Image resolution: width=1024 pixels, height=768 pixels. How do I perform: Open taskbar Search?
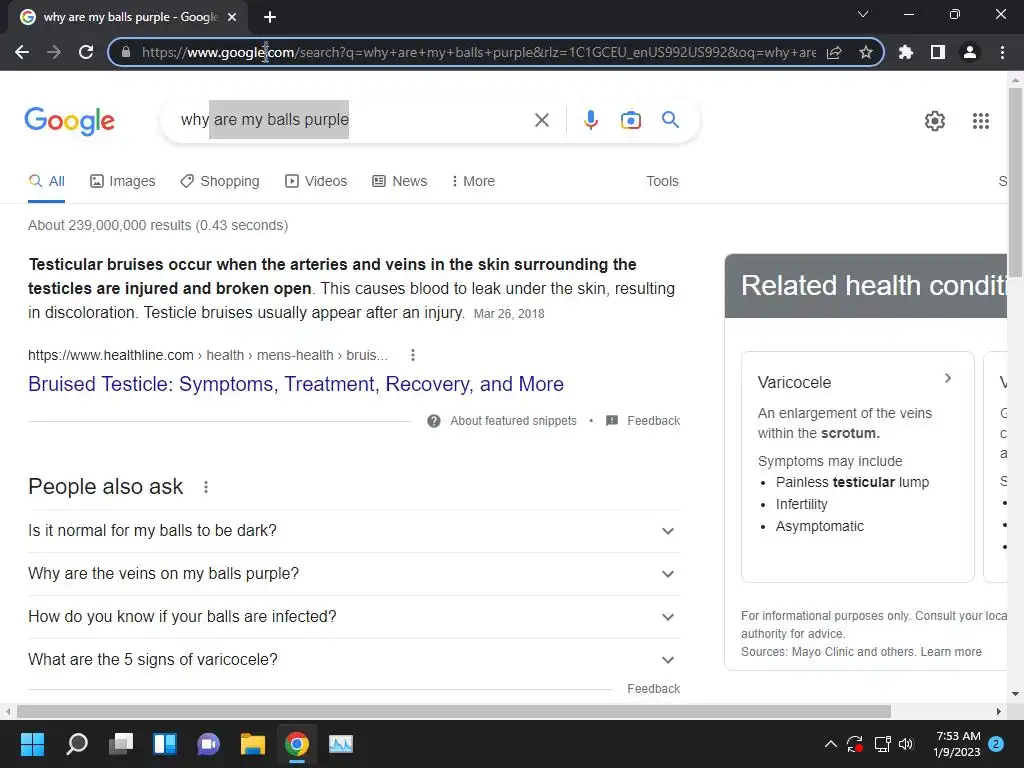(x=76, y=744)
